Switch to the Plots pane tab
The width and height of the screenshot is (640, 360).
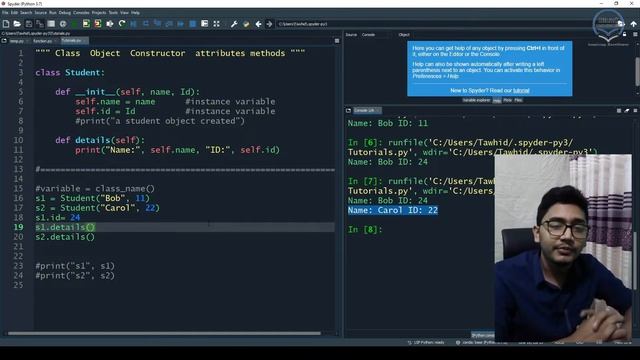tap(507, 100)
